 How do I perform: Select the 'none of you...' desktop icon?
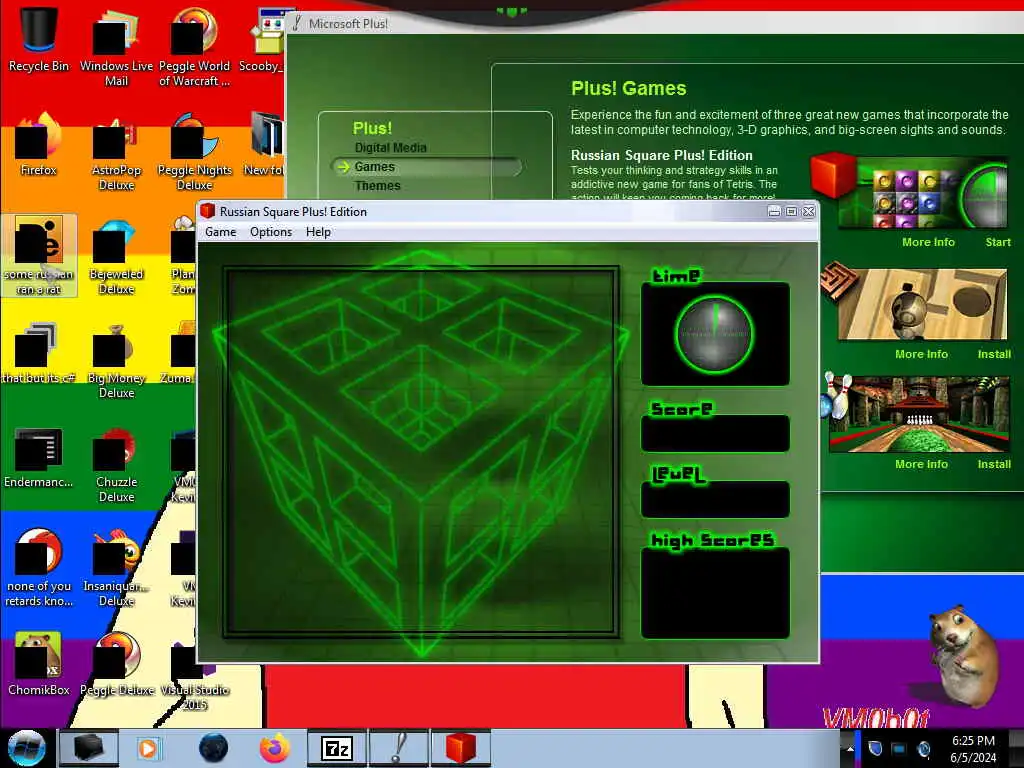(x=39, y=568)
